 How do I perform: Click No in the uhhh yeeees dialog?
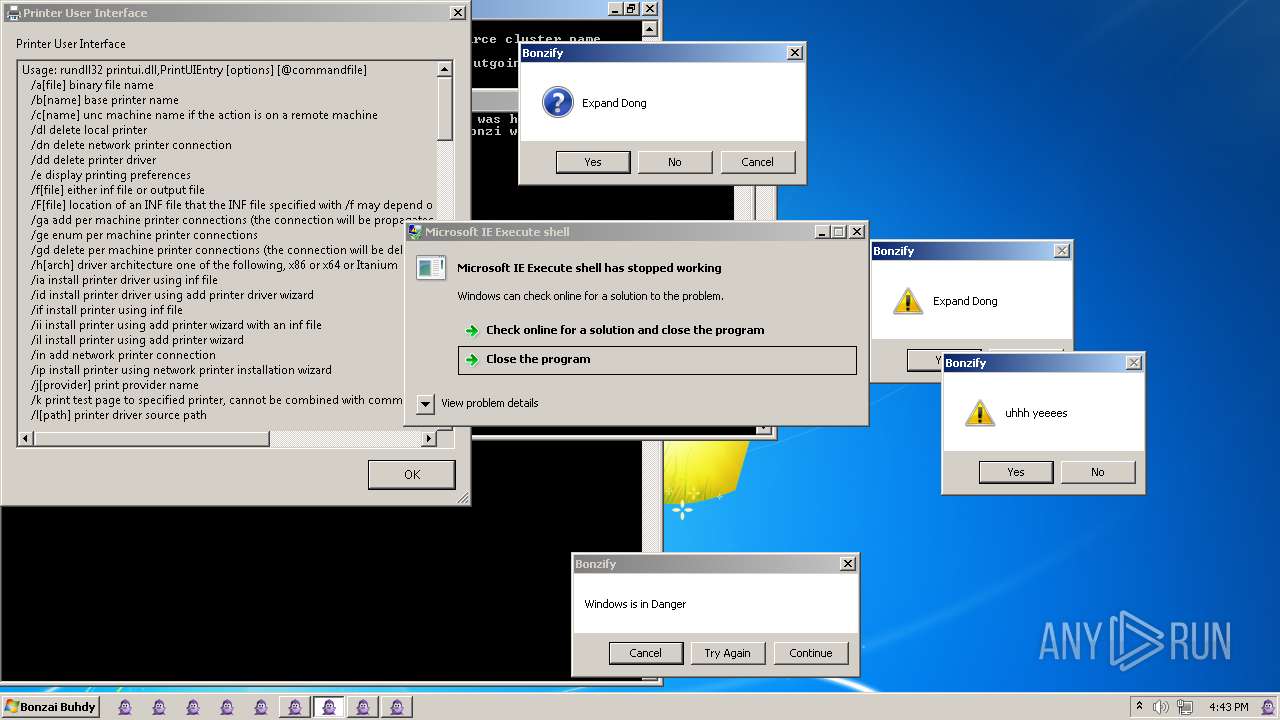click(1098, 472)
